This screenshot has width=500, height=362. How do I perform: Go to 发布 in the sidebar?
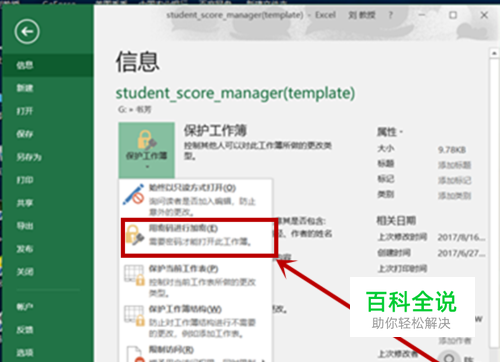click(x=48, y=249)
